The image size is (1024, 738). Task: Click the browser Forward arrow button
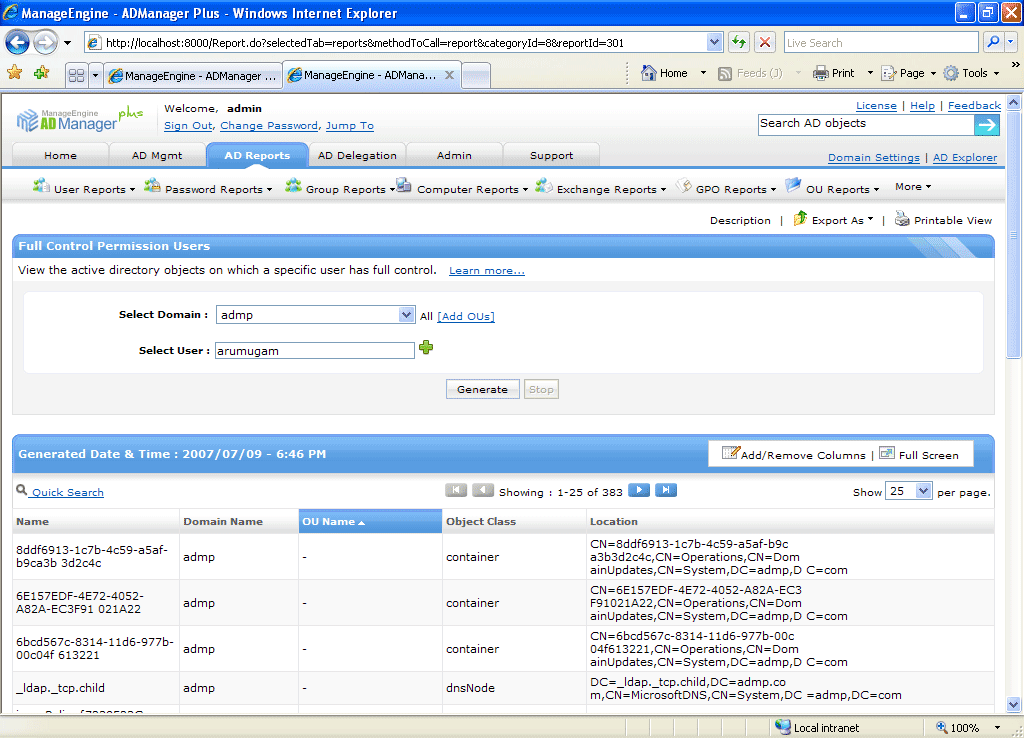[x=45, y=43]
